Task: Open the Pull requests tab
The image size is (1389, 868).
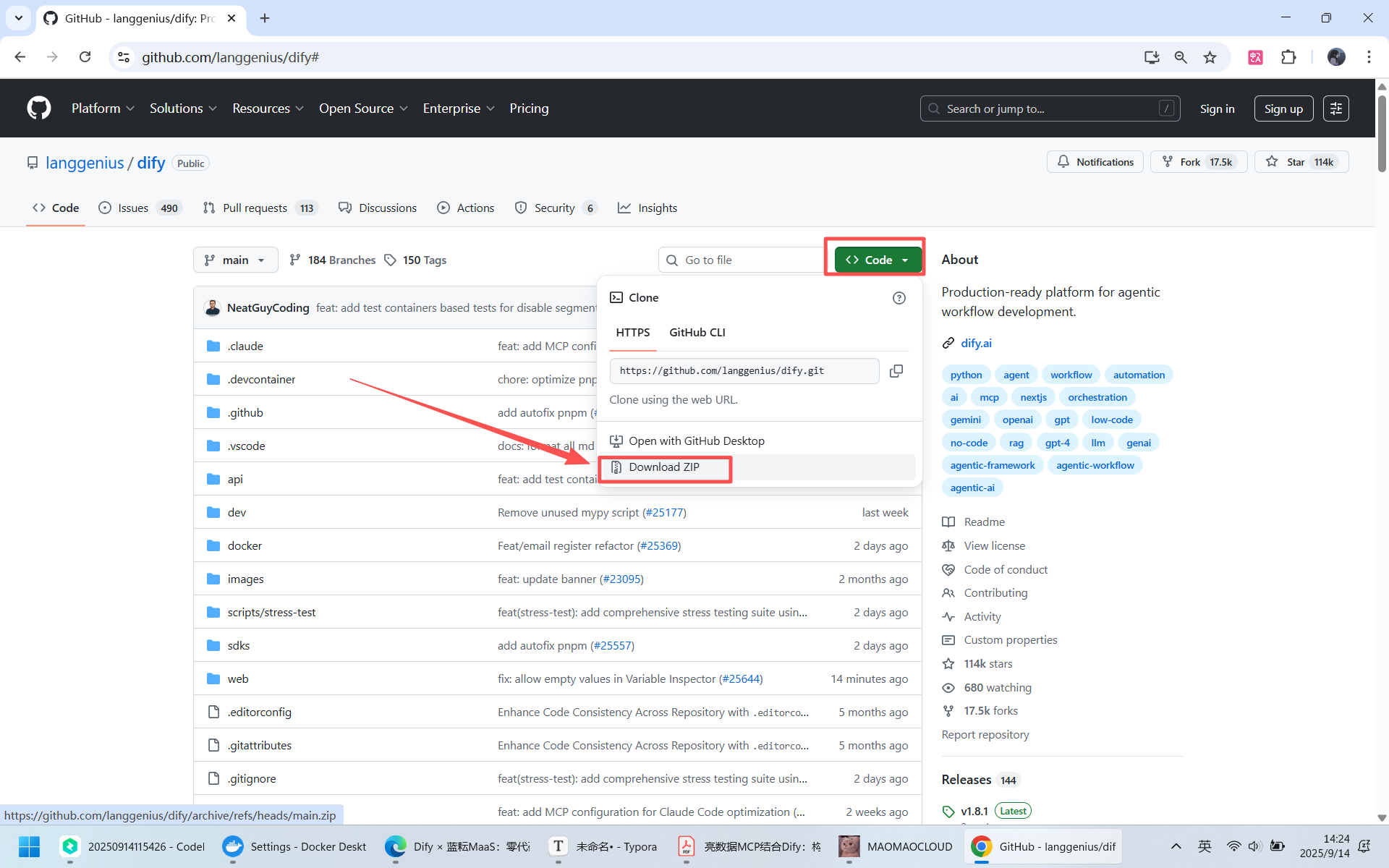Action: pos(260,208)
